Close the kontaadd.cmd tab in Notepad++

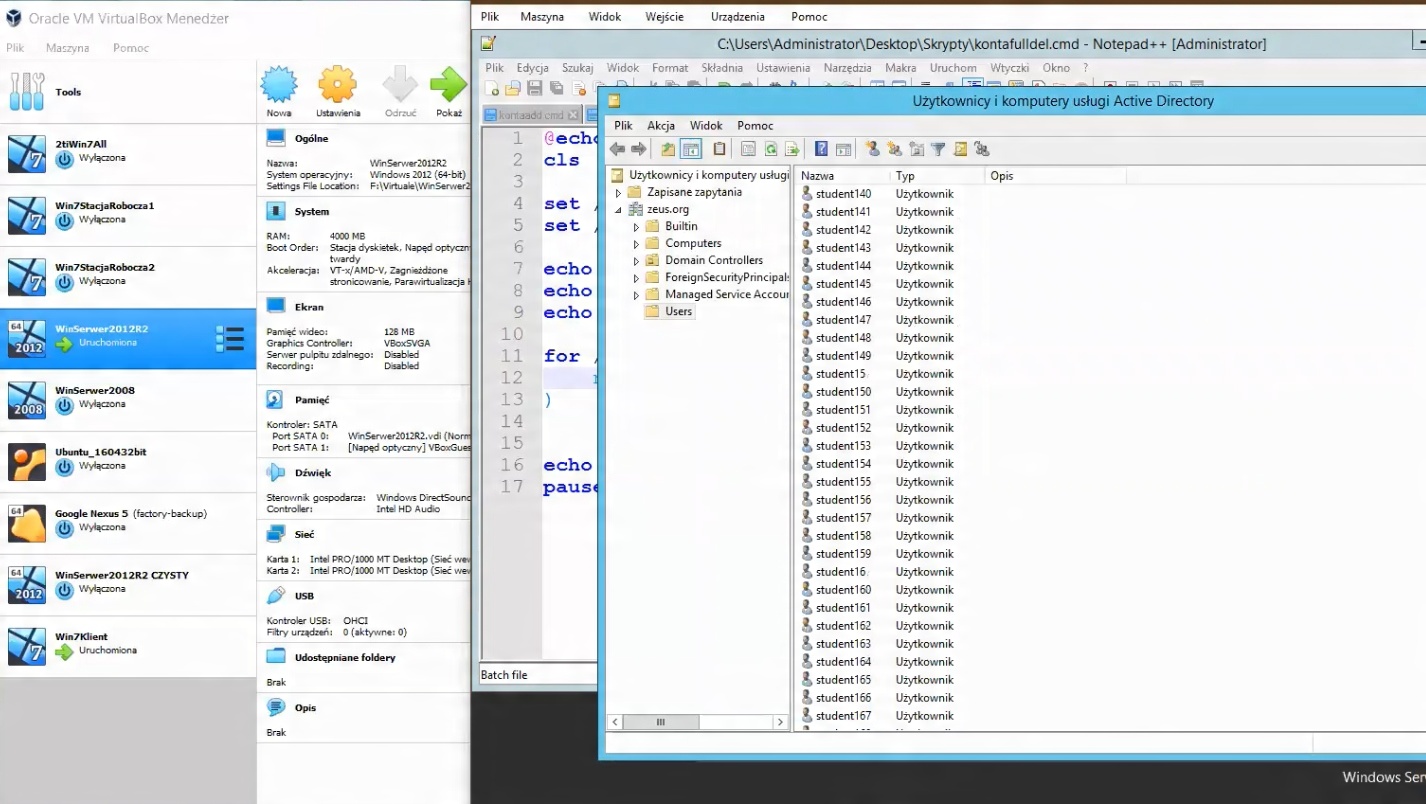[x=574, y=115]
